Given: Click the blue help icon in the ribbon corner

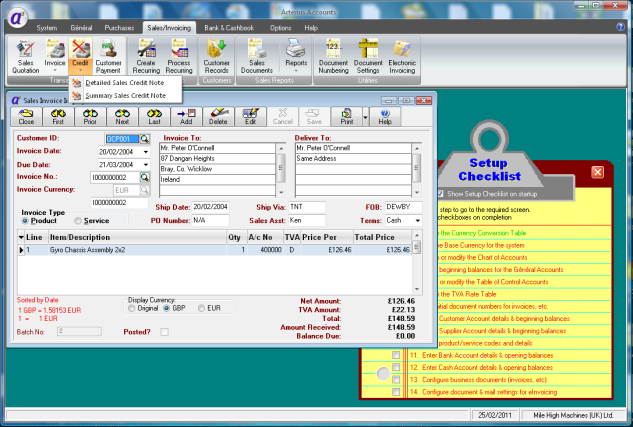Looking at the screenshot, I should [x=620, y=27].
